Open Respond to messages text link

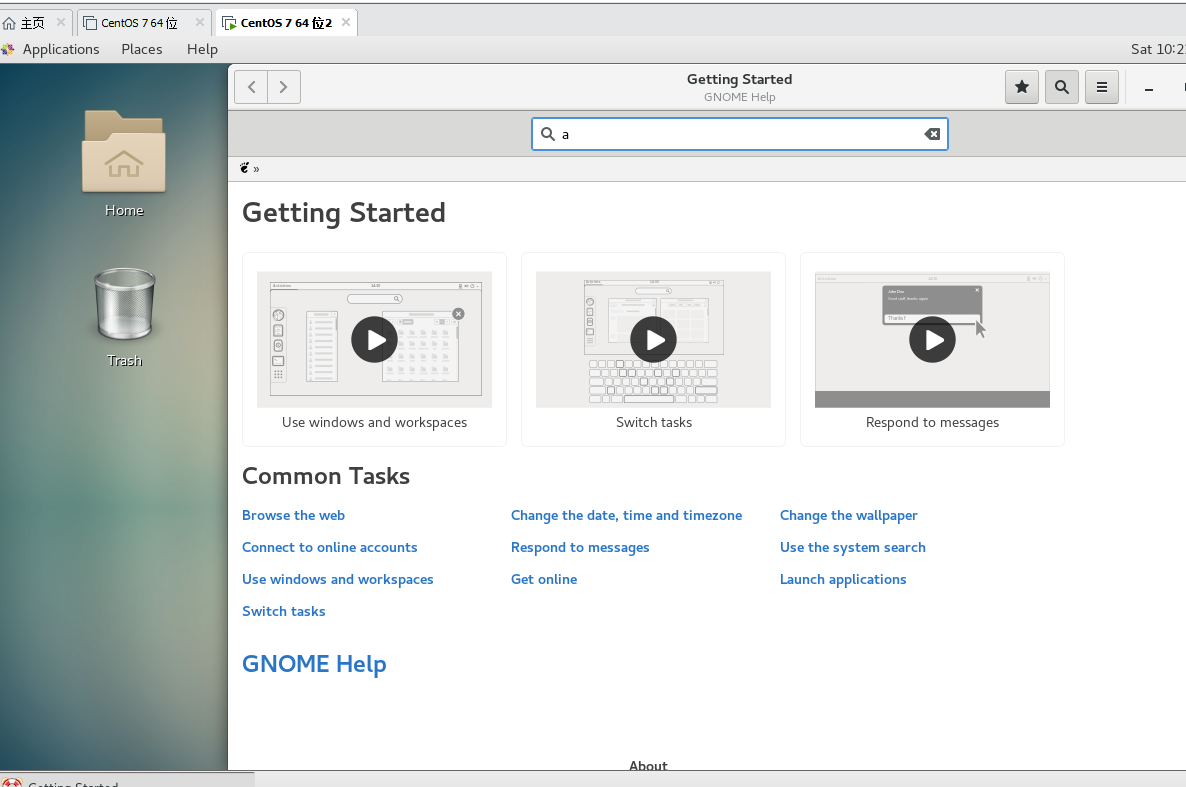[x=580, y=547]
